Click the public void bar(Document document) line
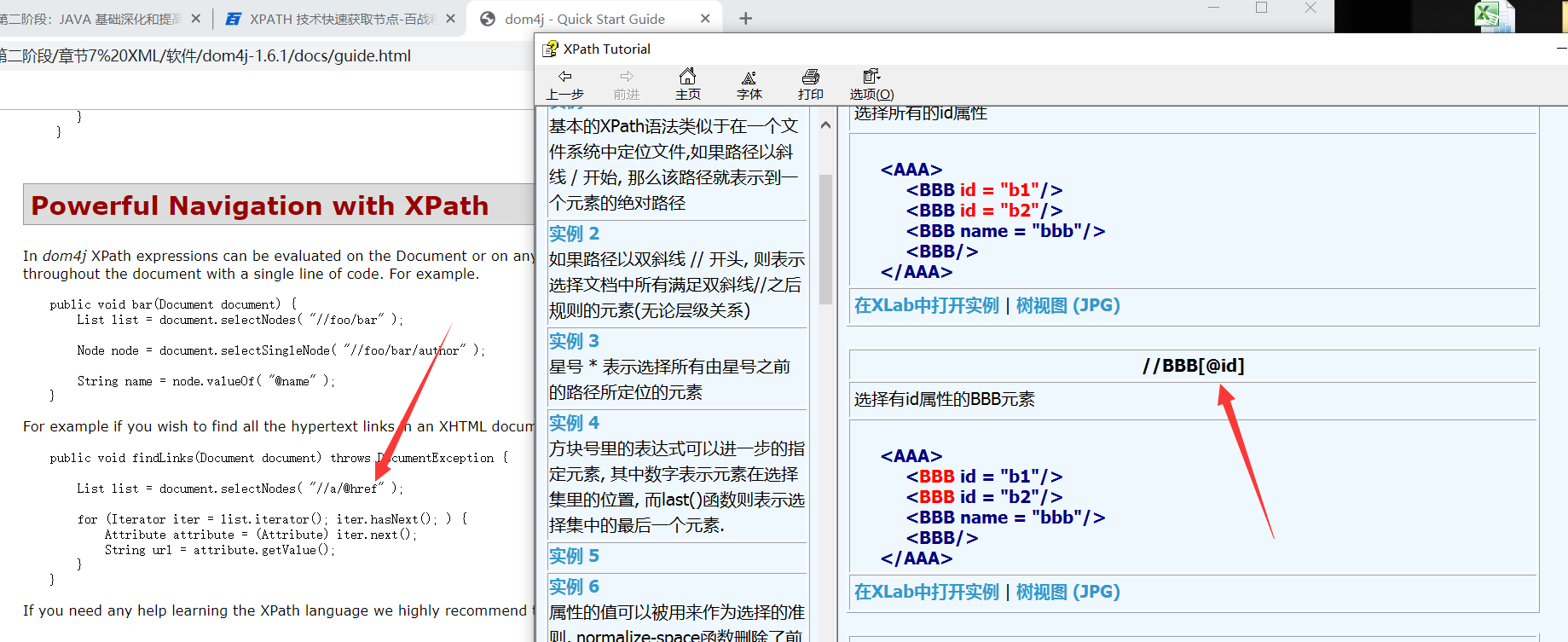The height and width of the screenshot is (642, 1568). point(173,304)
